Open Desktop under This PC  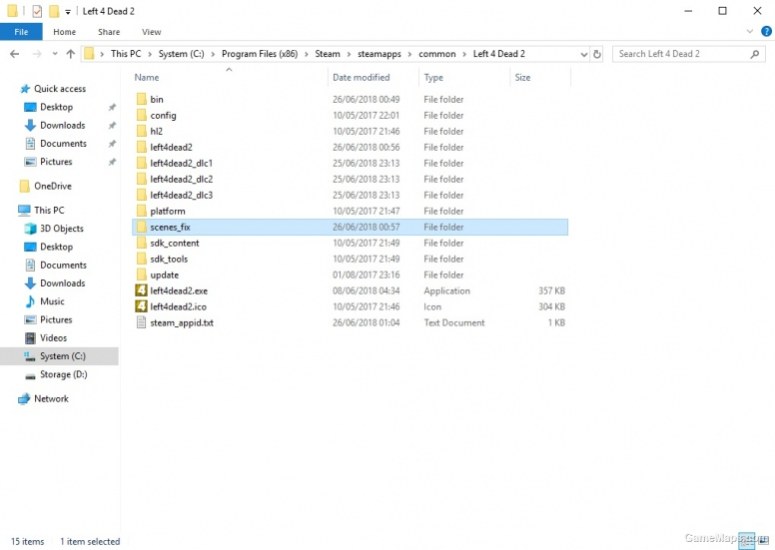(x=56, y=247)
